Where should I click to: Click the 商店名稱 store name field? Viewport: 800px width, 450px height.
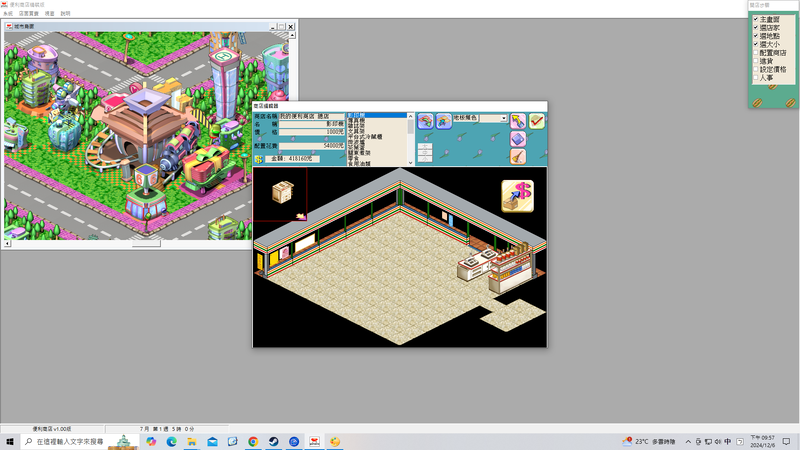point(312,117)
